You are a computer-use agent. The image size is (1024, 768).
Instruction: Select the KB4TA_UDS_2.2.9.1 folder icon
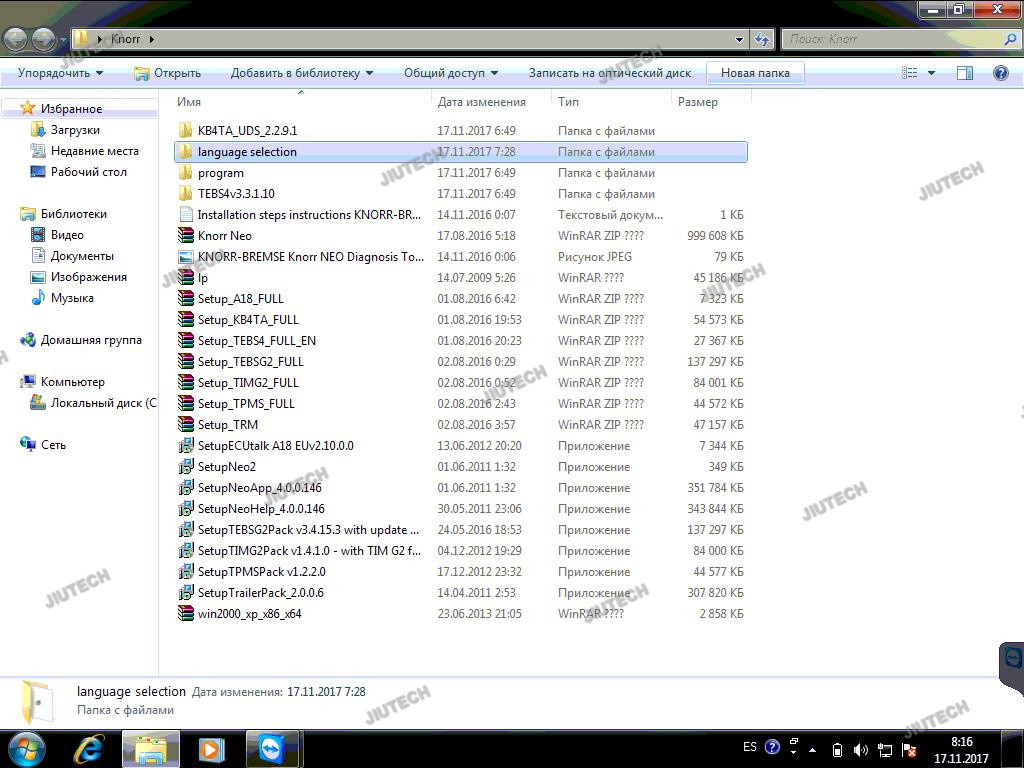(x=185, y=131)
